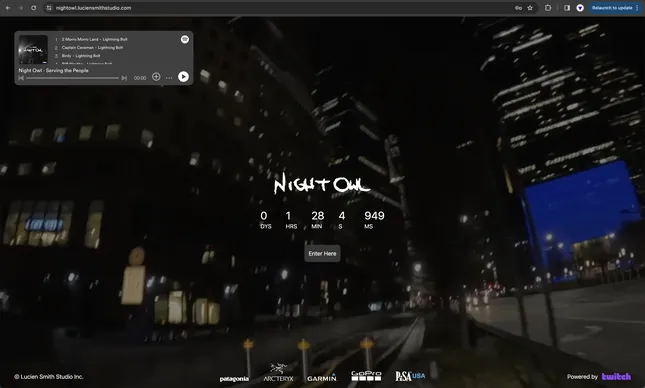This screenshot has height=388, width=645.
Task: Click the '28' minutes countdown value
Action: coord(318,216)
